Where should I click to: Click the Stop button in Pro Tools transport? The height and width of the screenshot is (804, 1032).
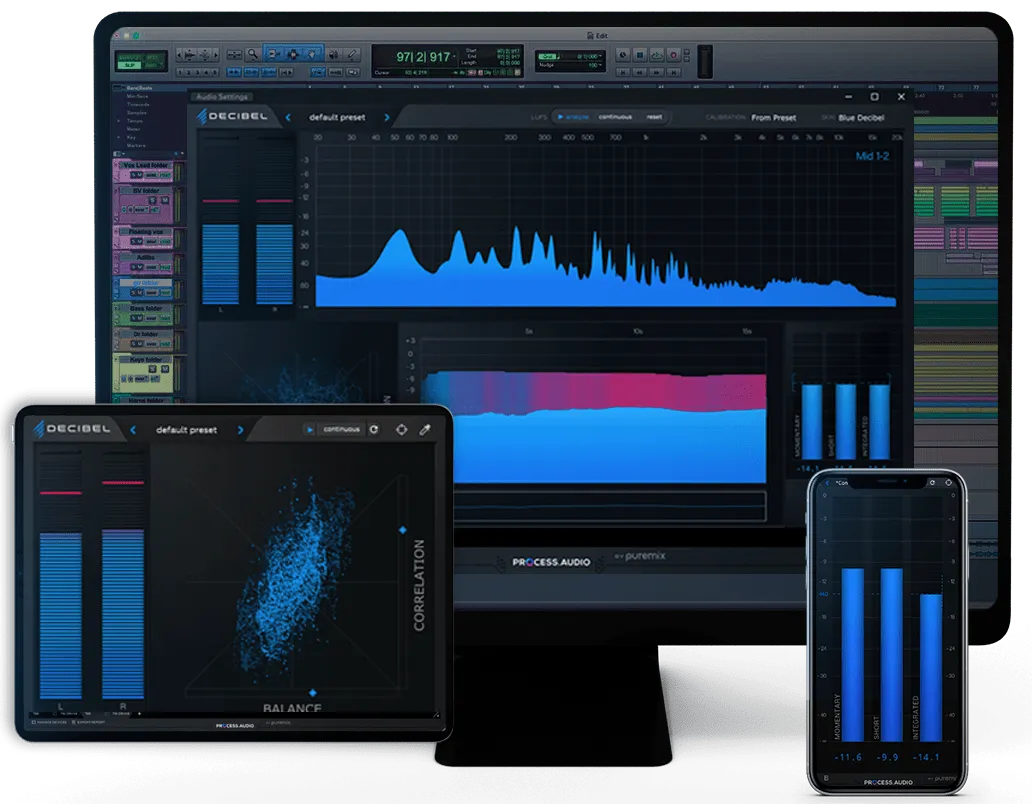pyautogui.click(x=639, y=55)
